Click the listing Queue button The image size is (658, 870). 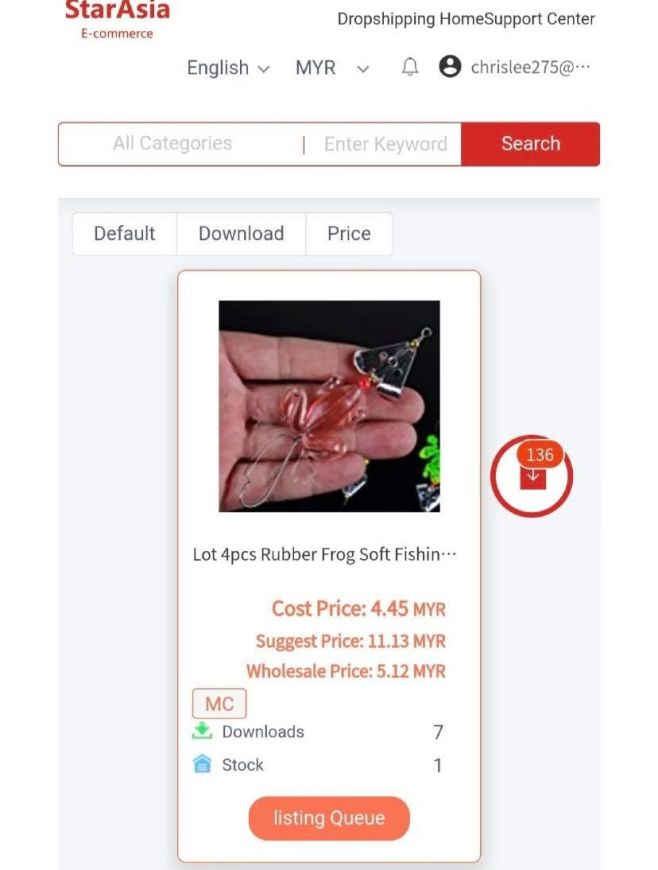click(329, 818)
